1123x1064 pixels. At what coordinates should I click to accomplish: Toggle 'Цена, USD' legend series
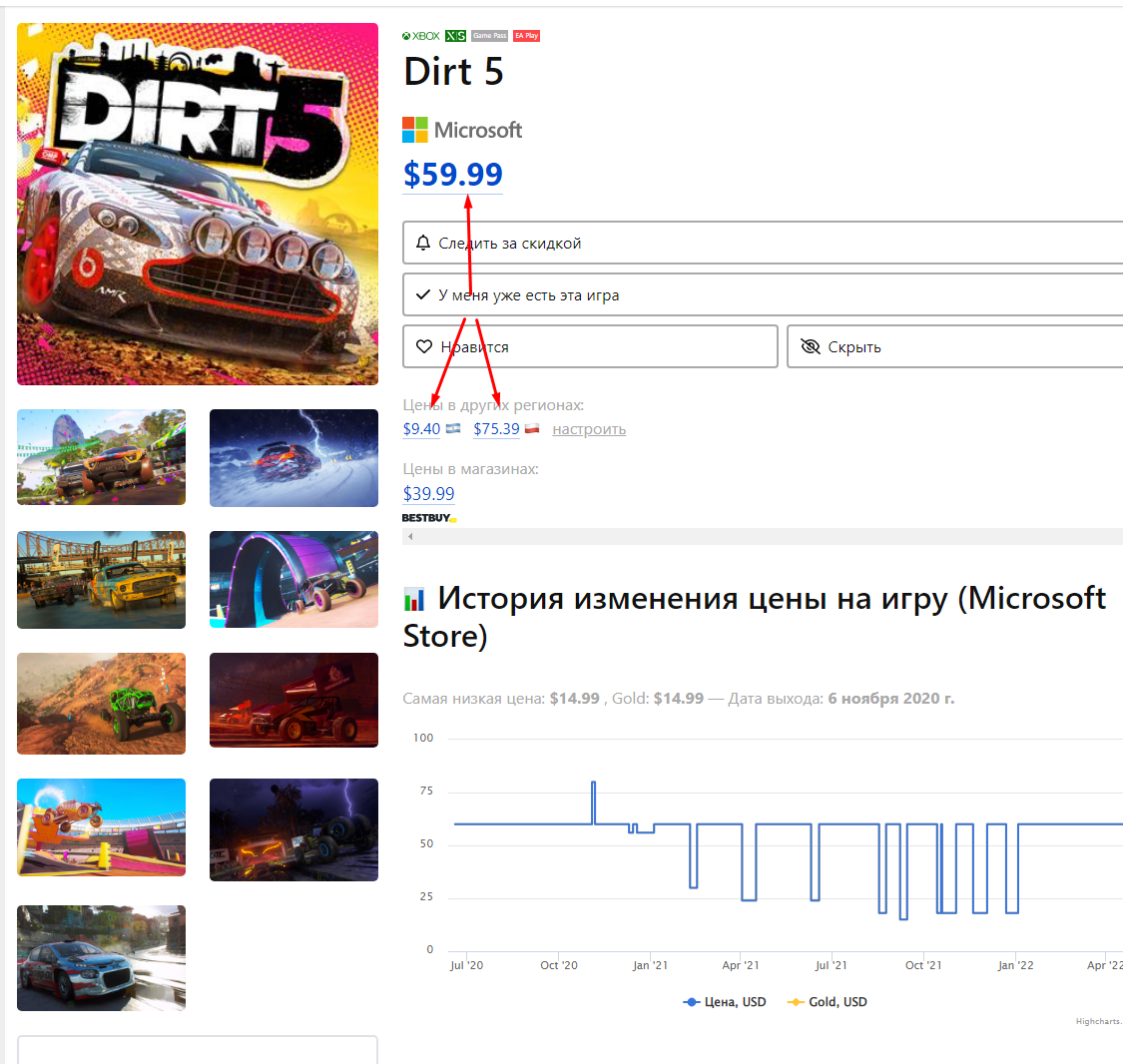click(725, 1002)
